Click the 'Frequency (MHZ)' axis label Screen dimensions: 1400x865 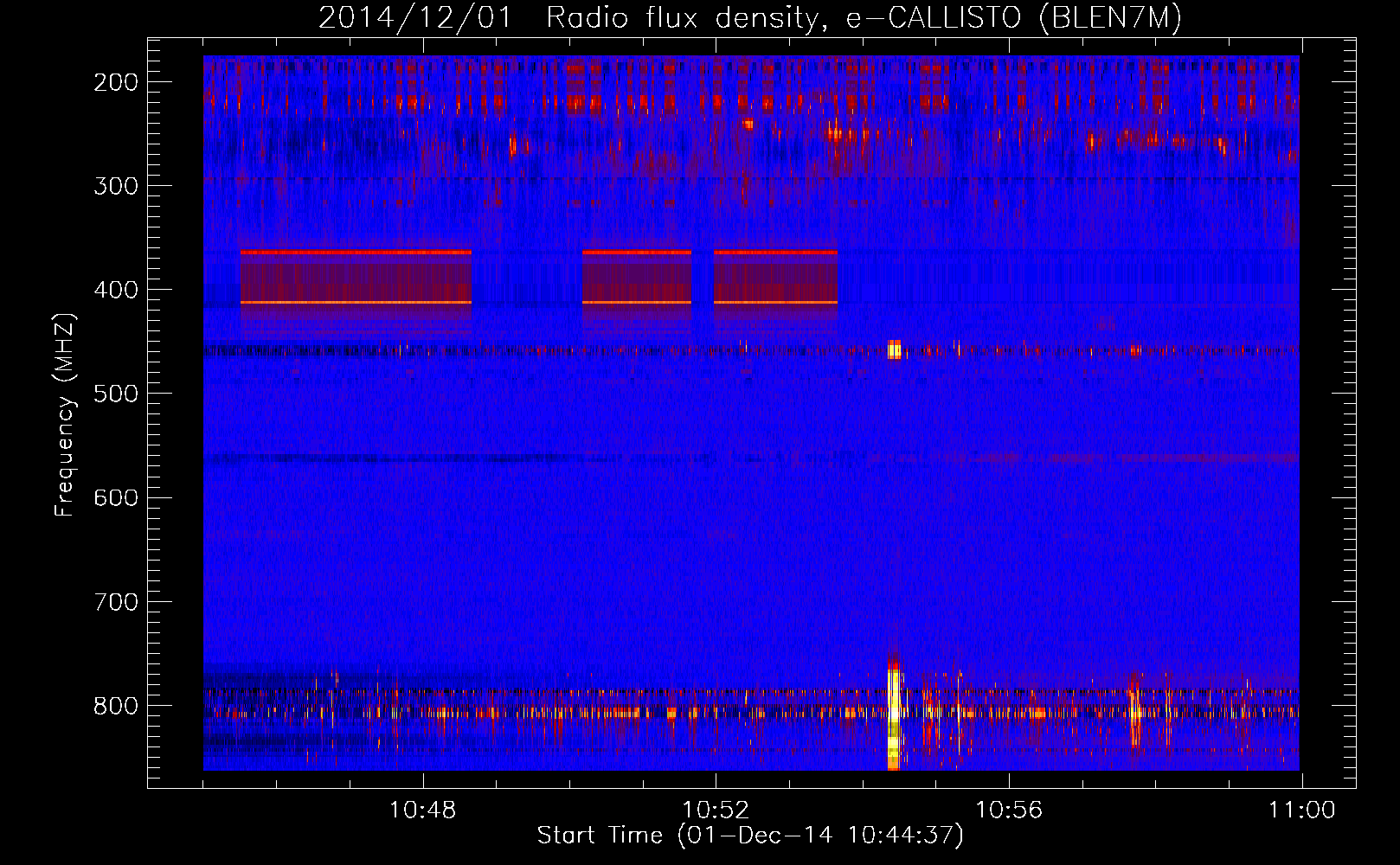point(64,415)
